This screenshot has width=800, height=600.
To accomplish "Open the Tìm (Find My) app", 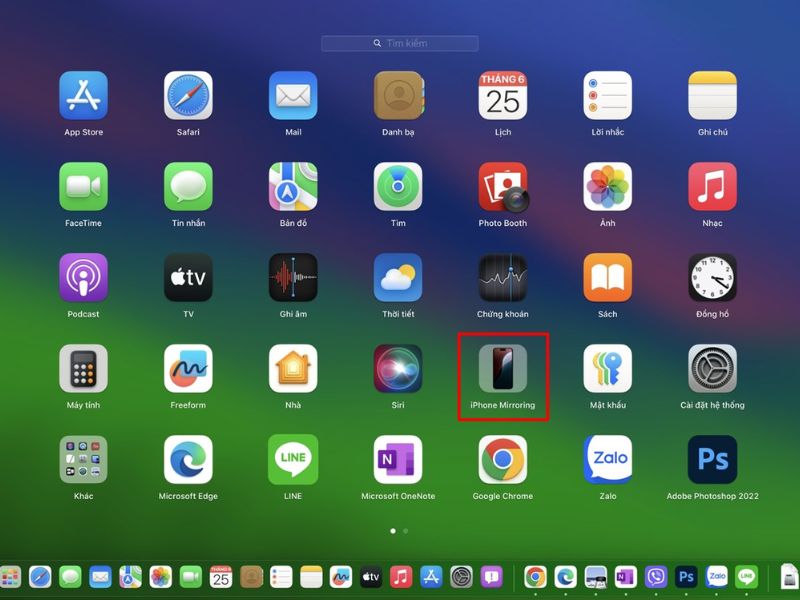I will [398, 186].
